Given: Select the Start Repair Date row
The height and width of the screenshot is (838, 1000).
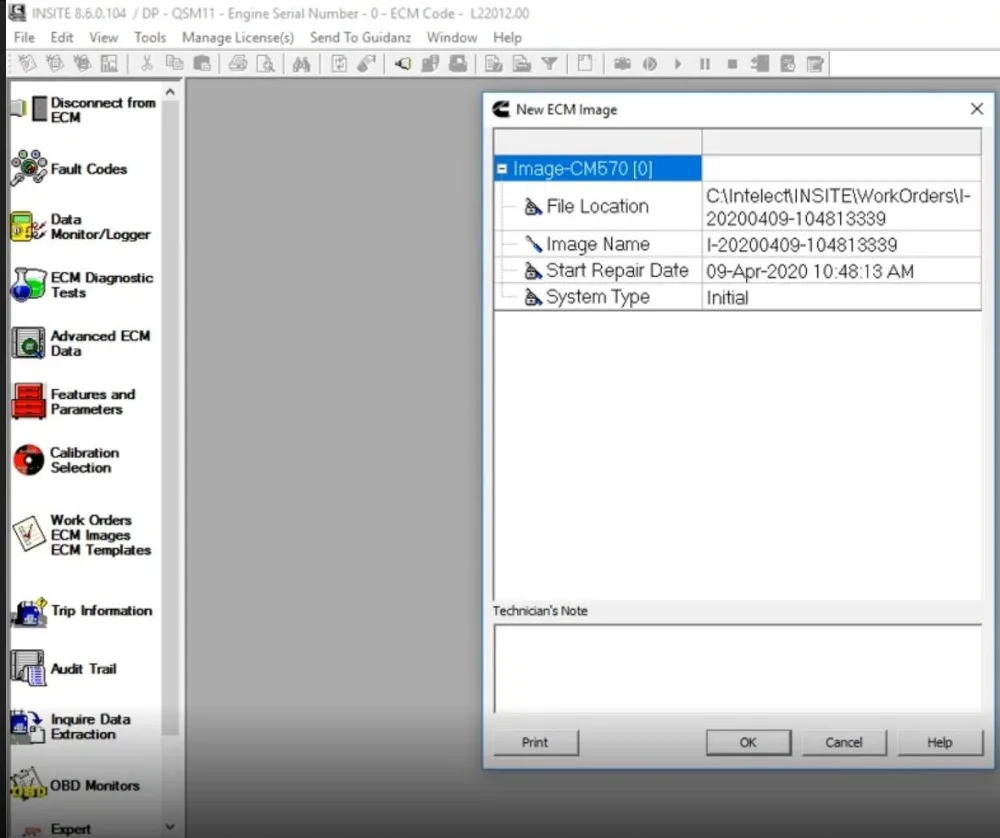Looking at the screenshot, I should [x=737, y=271].
